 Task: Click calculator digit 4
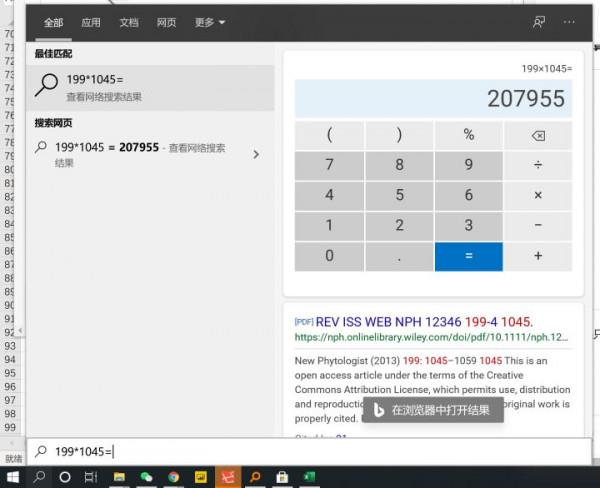click(x=329, y=195)
